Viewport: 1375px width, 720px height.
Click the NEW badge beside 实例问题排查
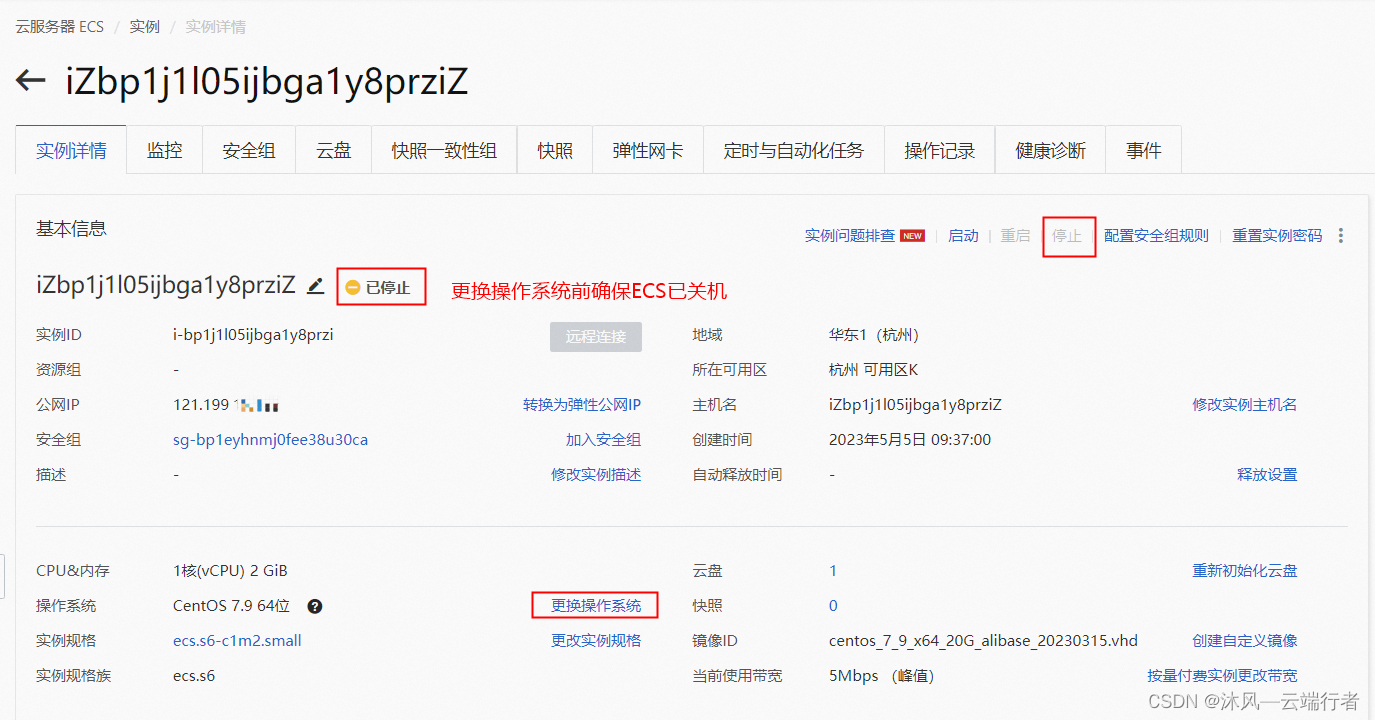click(912, 236)
